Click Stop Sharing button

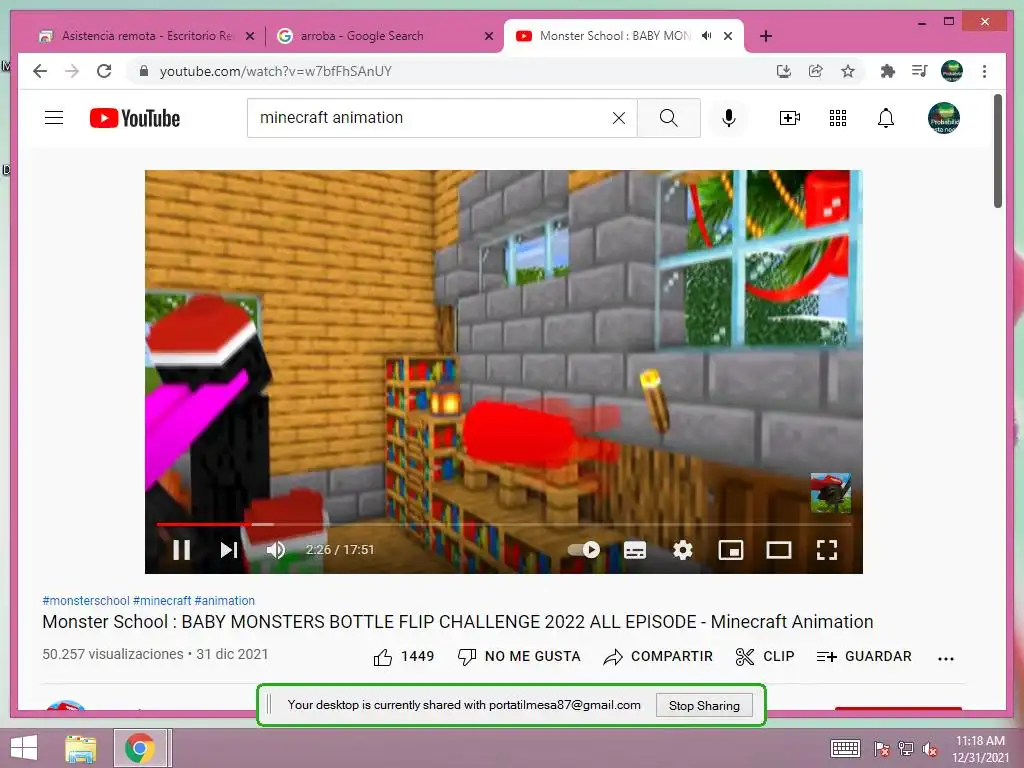coord(704,705)
